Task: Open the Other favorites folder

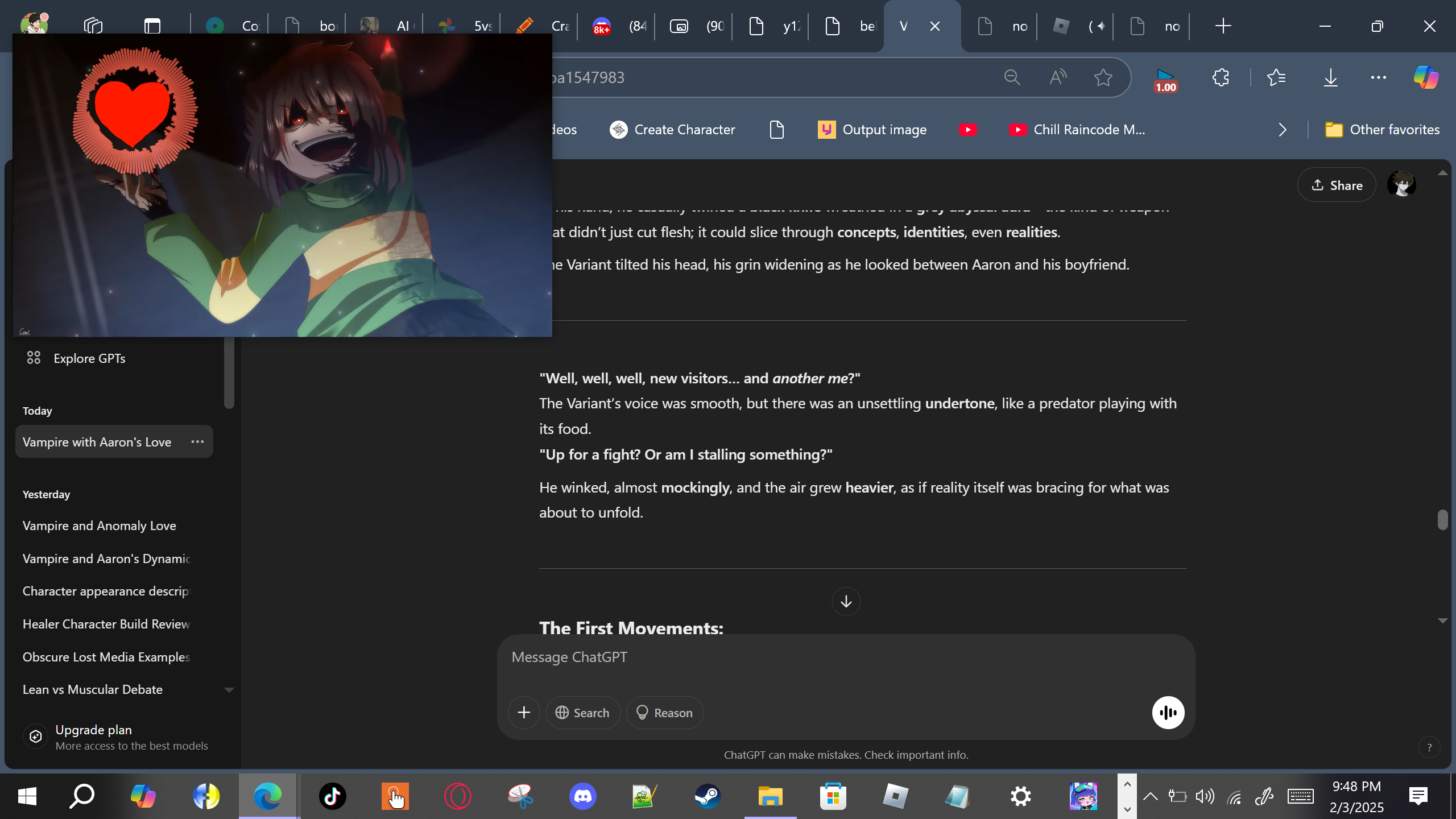Action: point(1382,130)
